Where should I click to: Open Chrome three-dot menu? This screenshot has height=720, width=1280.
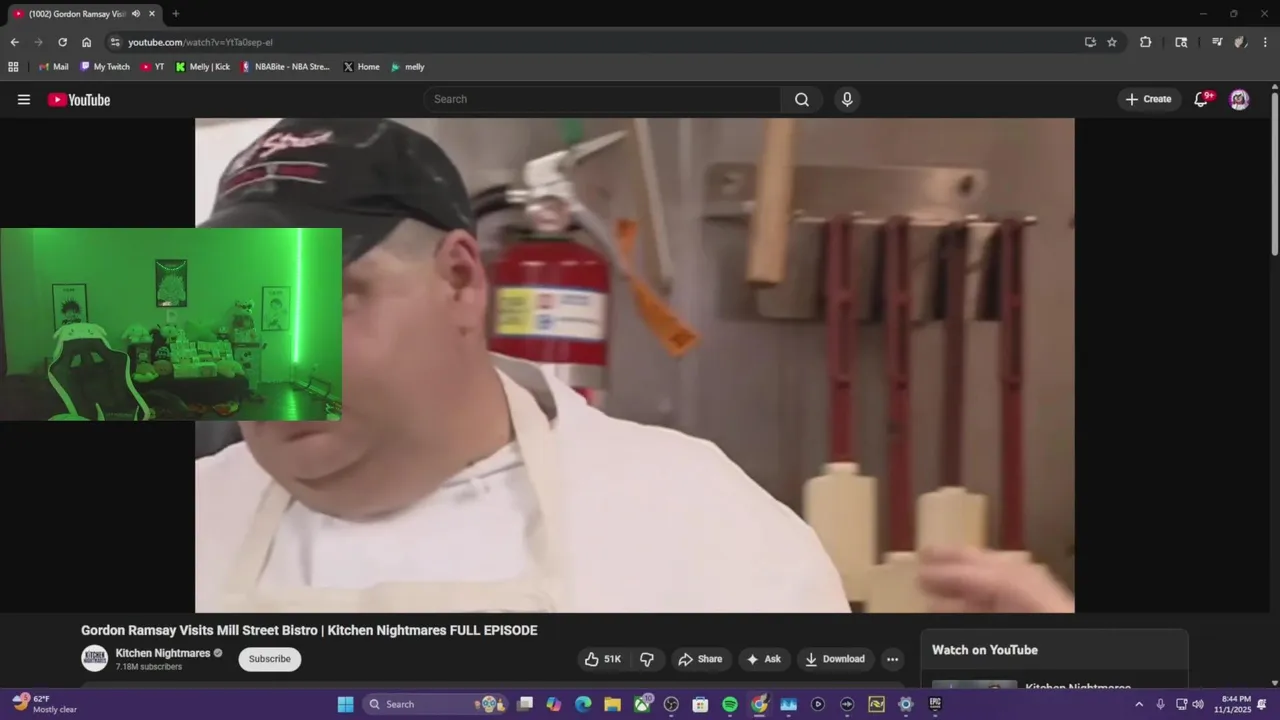1265,42
